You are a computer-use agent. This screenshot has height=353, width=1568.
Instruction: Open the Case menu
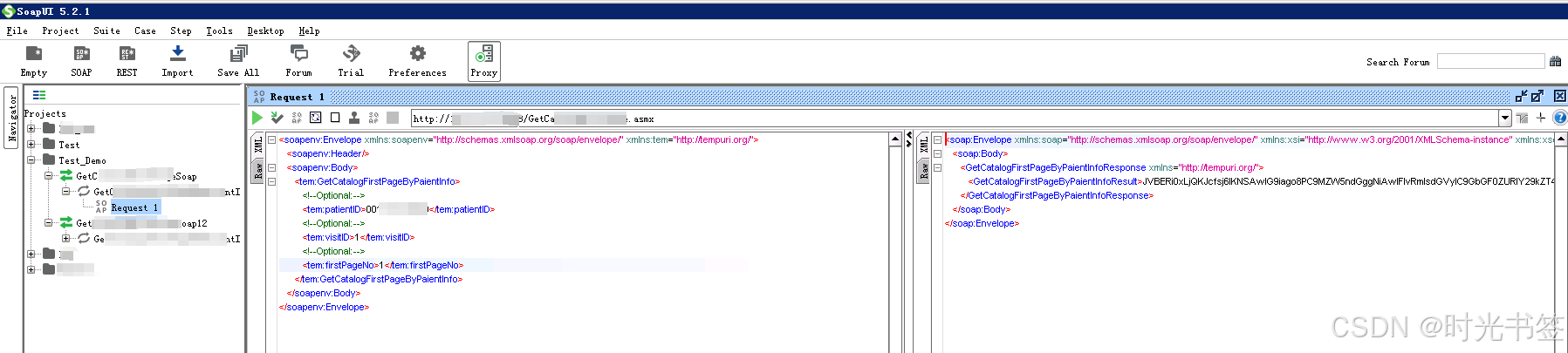coord(145,31)
